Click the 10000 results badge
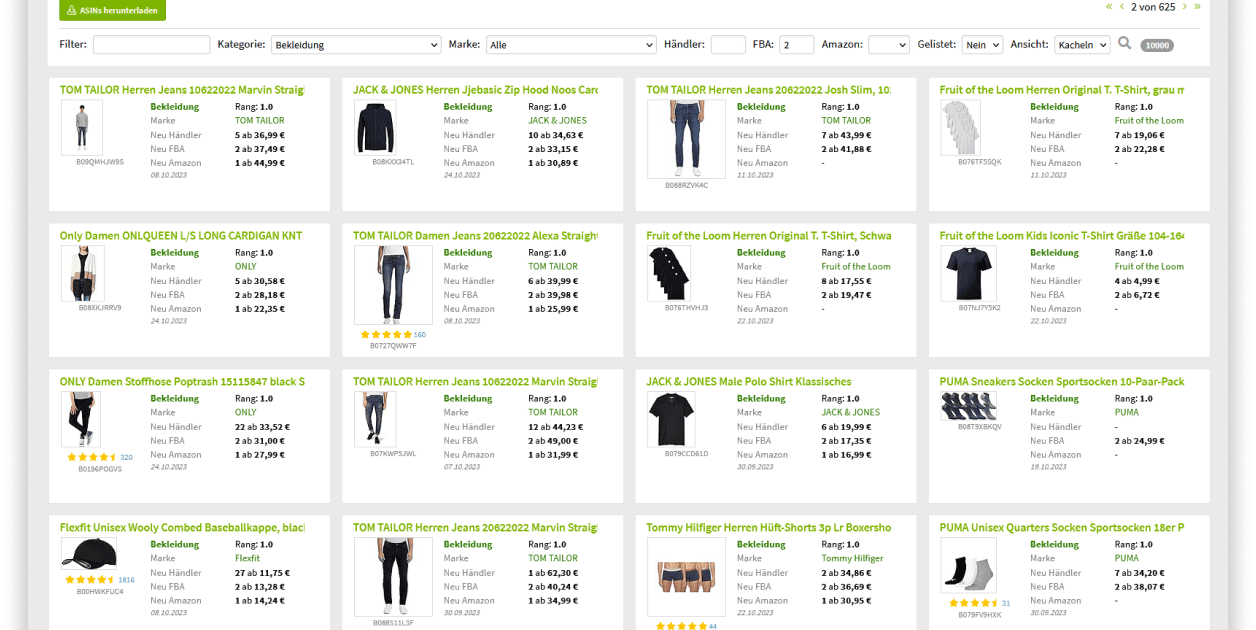1256x630 pixels. [x=1157, y=45]
